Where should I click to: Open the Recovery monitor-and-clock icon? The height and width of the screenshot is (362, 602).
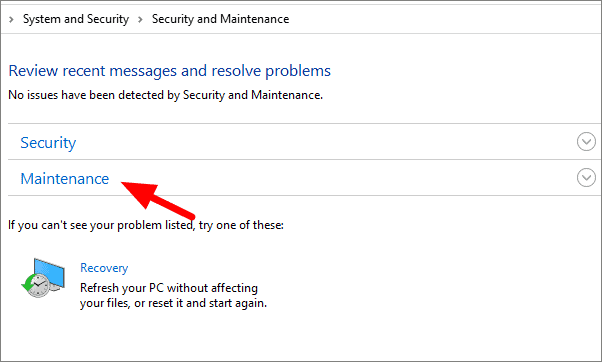(x=43, y=278)
